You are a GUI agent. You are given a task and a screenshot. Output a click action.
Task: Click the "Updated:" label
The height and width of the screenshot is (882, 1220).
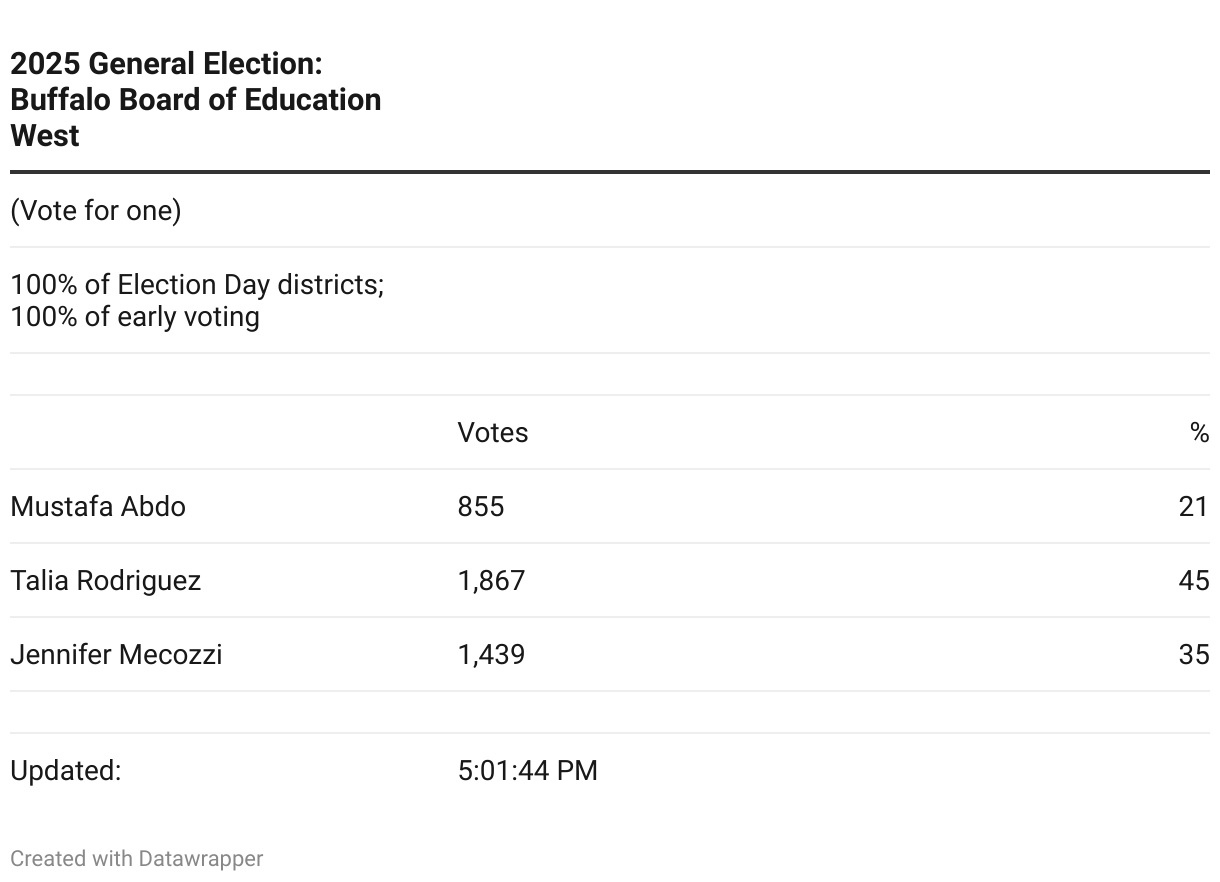pyautogui.click(x=66, y=771)
